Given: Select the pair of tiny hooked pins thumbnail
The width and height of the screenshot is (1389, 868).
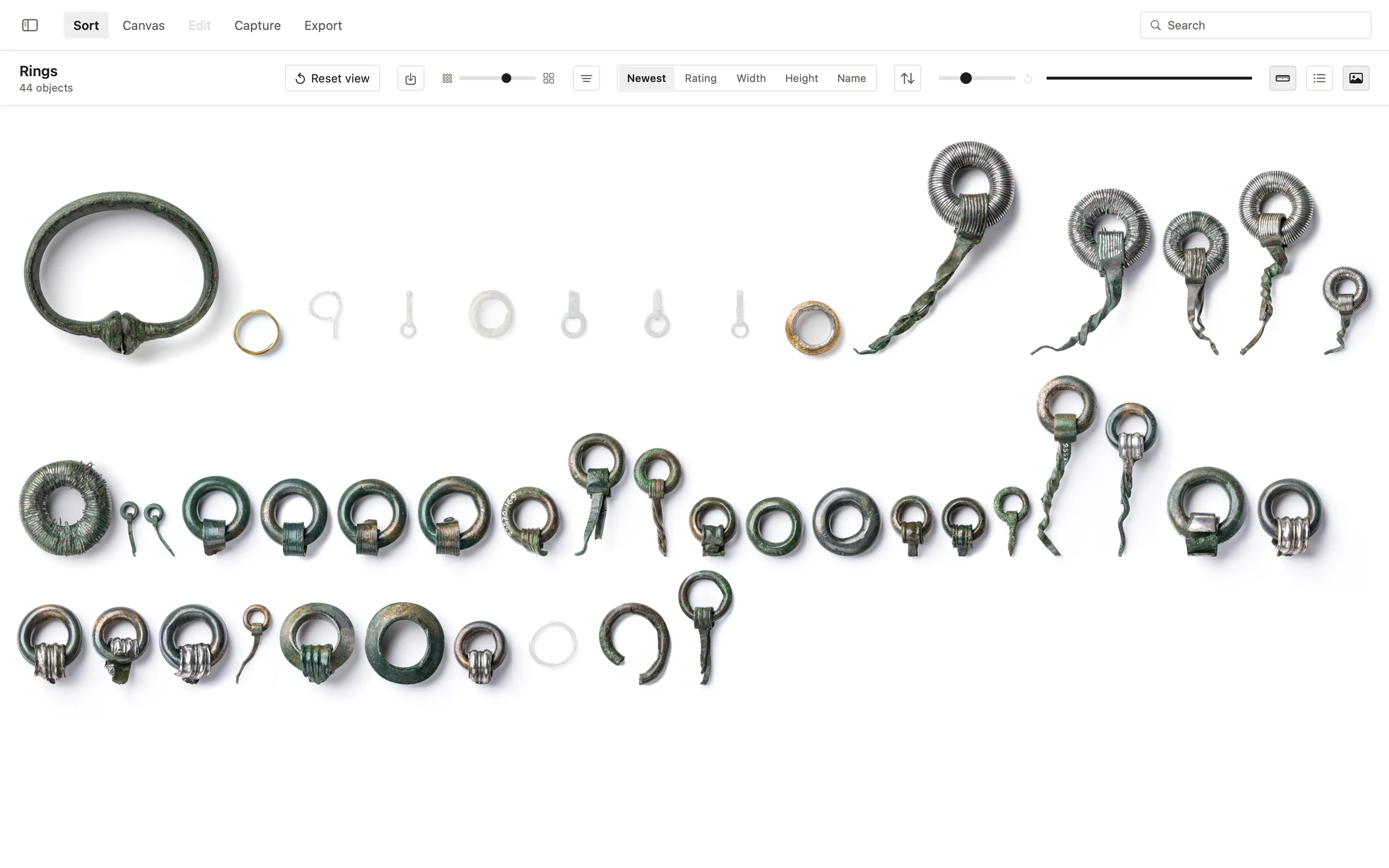Looking at the screenshot, I should 147,529.
